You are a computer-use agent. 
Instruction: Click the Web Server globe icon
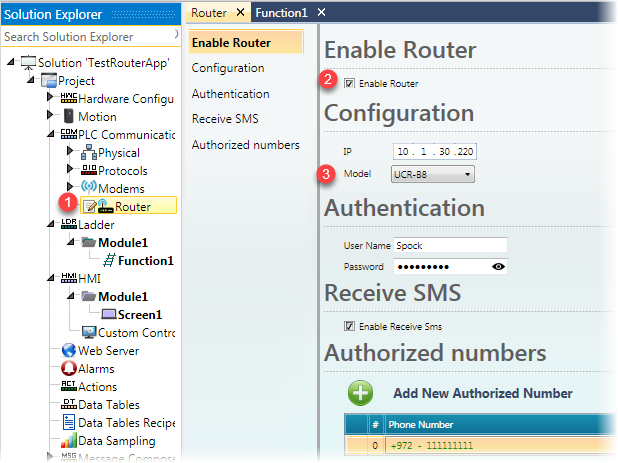coord(68,351)
